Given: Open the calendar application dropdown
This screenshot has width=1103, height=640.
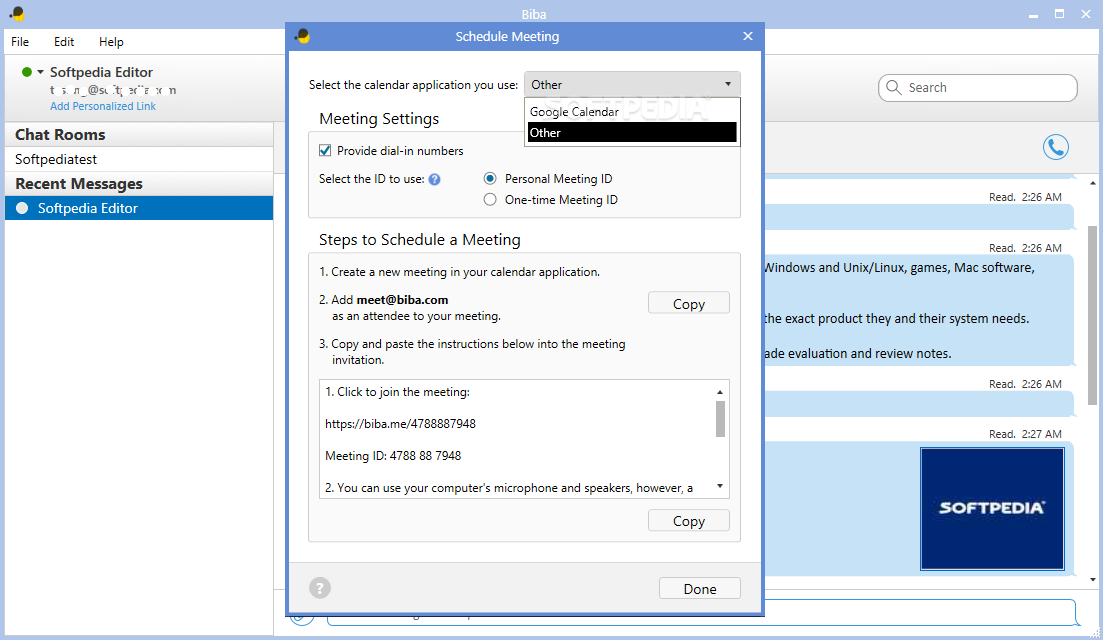Looking at the screenshot, I should click(x=632, y=84).
